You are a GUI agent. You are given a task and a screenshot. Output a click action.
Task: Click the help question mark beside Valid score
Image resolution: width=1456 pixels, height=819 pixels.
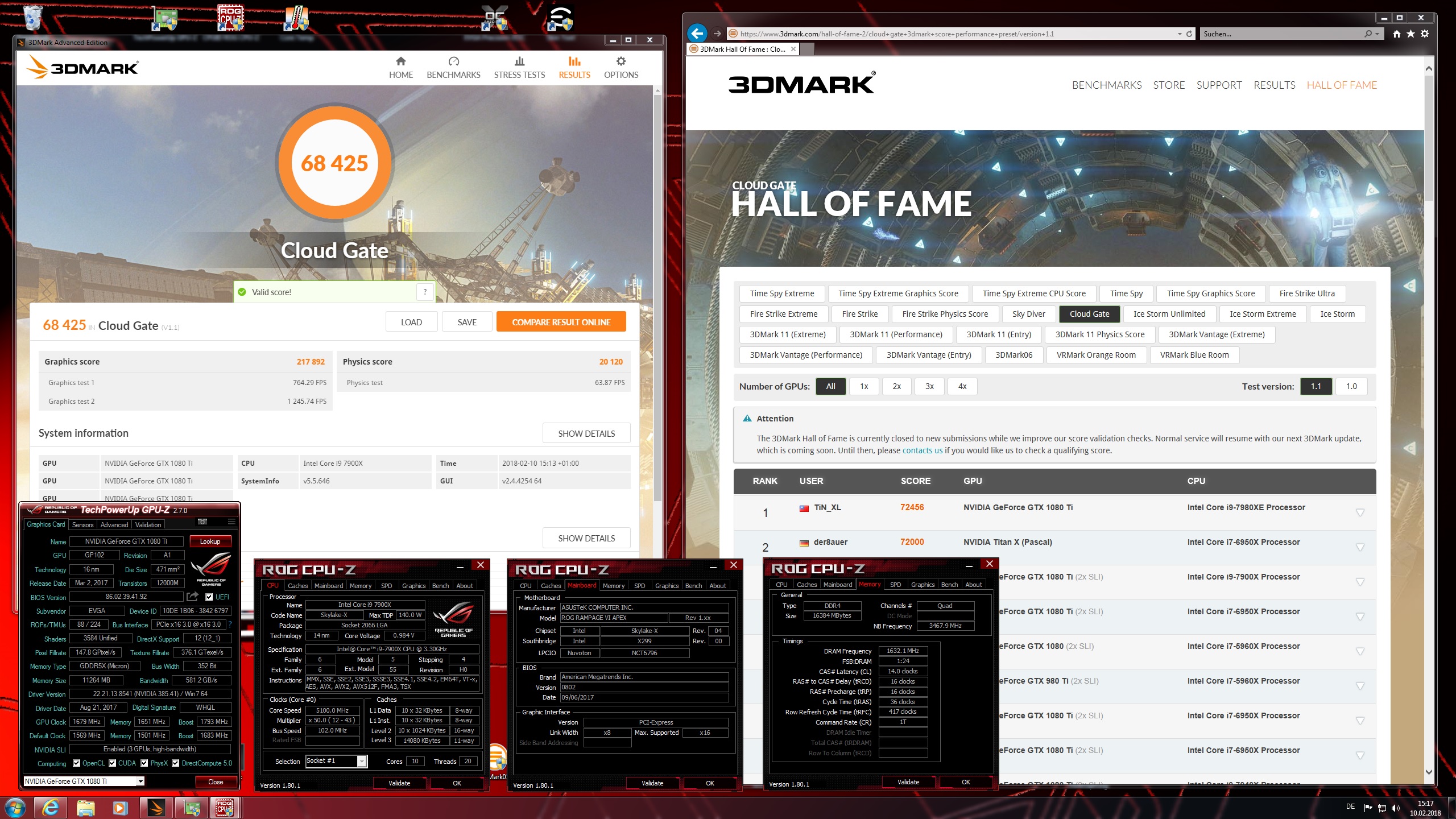click(x=425, y=292)
